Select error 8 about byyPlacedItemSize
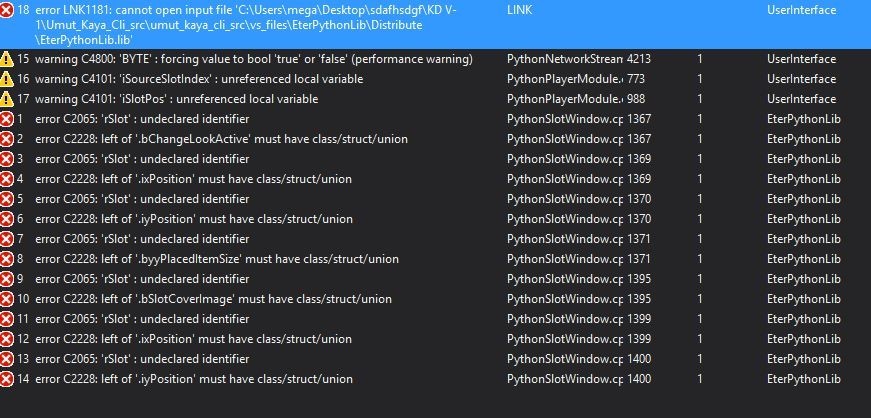Viewport: 871px width, 418px height. tap(436, 258)
